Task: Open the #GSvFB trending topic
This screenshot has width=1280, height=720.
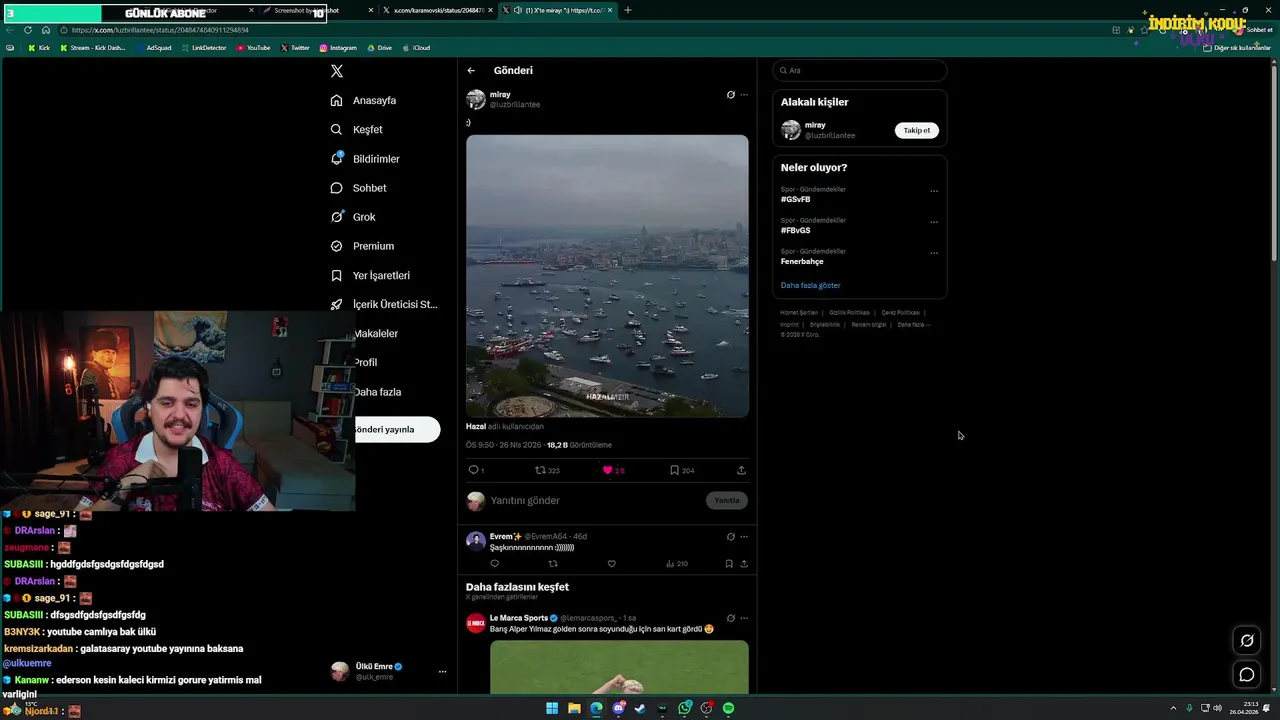Action: (796, 199)
